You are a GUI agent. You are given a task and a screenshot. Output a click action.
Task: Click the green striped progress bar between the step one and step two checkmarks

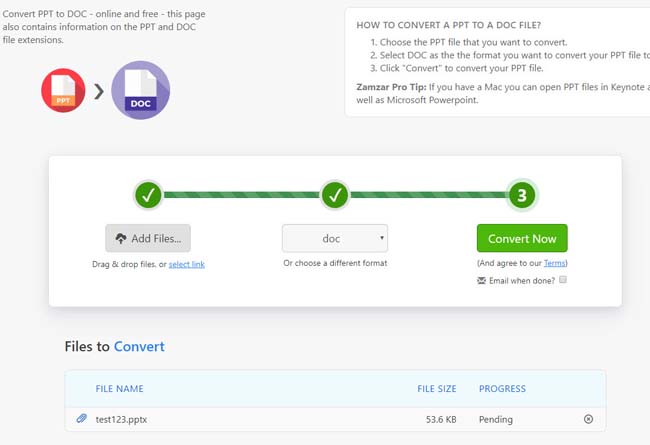[x=241, y=196]
